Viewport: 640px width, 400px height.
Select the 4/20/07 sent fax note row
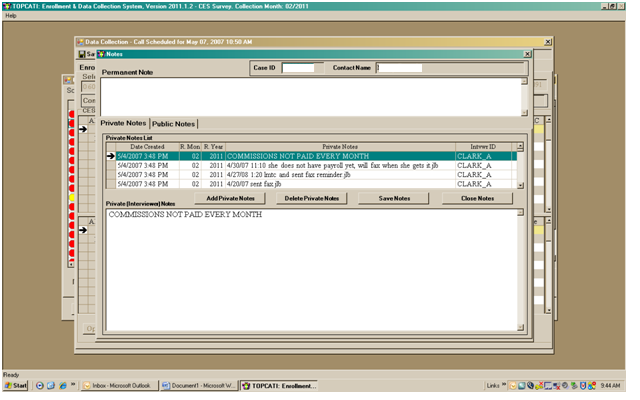tap(340, 184)
